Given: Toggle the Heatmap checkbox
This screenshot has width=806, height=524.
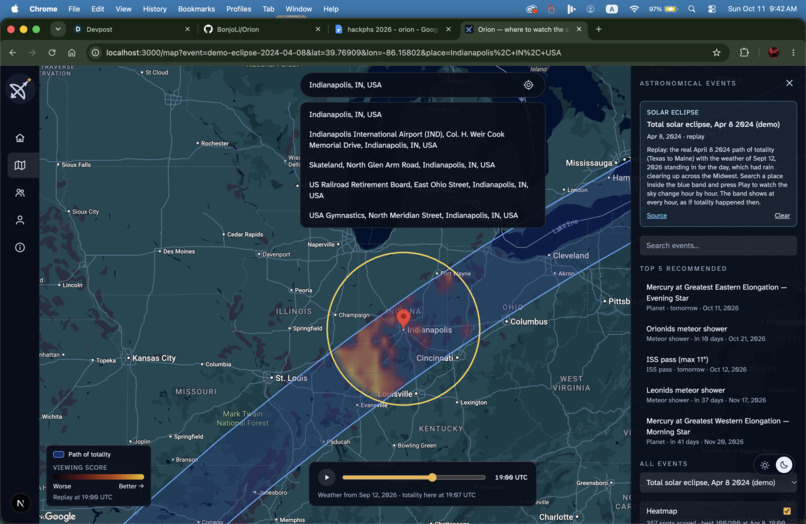Looking at the screenshot, I should coord(787,511).
